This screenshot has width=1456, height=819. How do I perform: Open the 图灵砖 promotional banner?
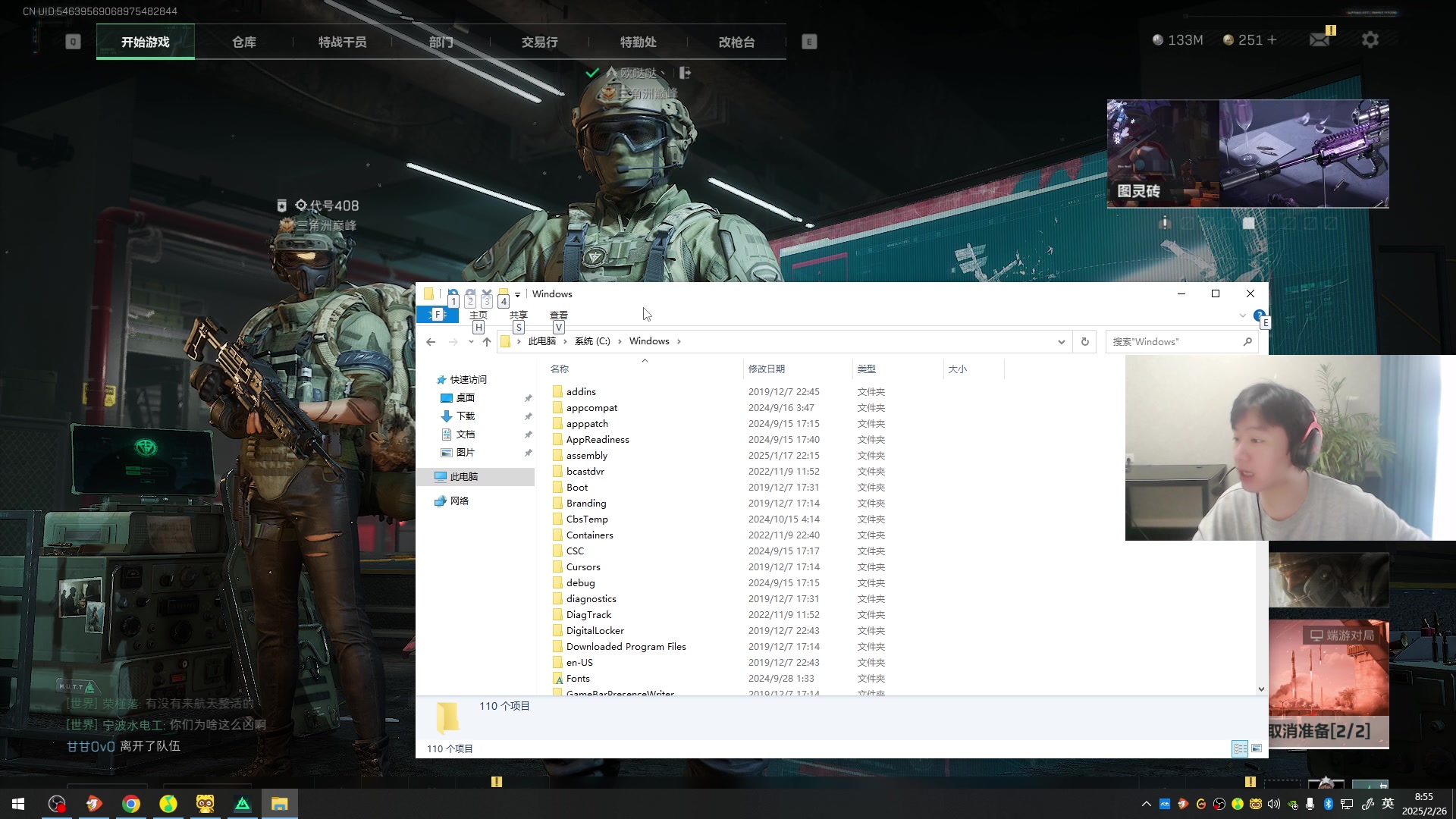coord(1247,153)
